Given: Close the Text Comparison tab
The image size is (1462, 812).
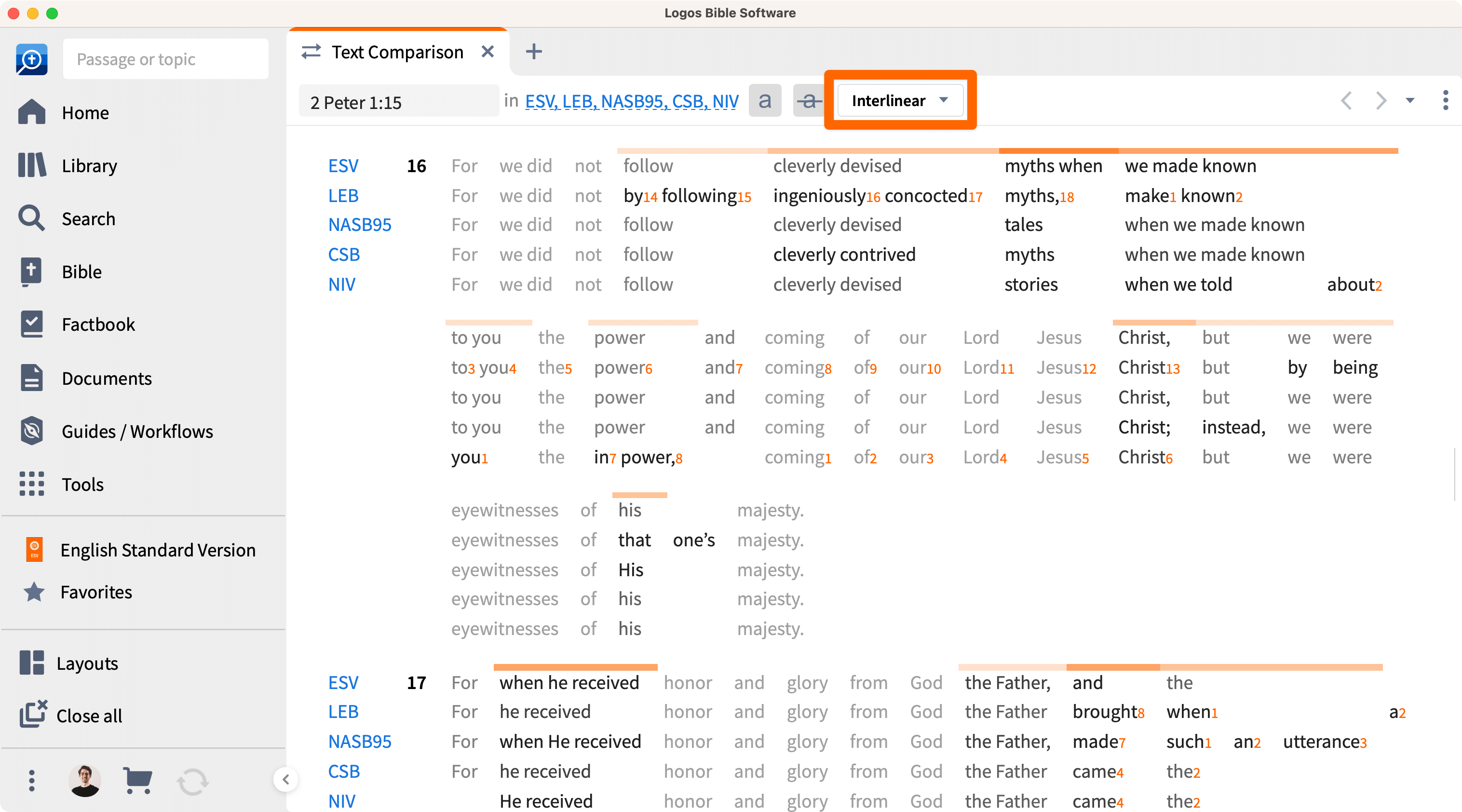Looking at the screenshot, I should coord(487,52).
